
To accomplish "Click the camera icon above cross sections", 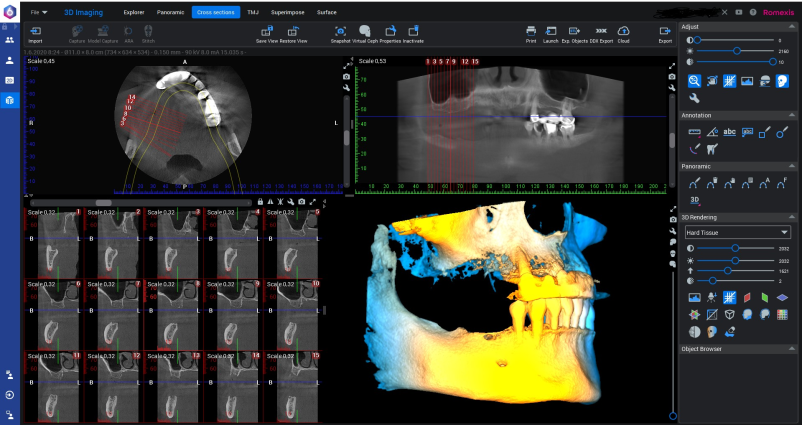I will [x=302, y=202].
